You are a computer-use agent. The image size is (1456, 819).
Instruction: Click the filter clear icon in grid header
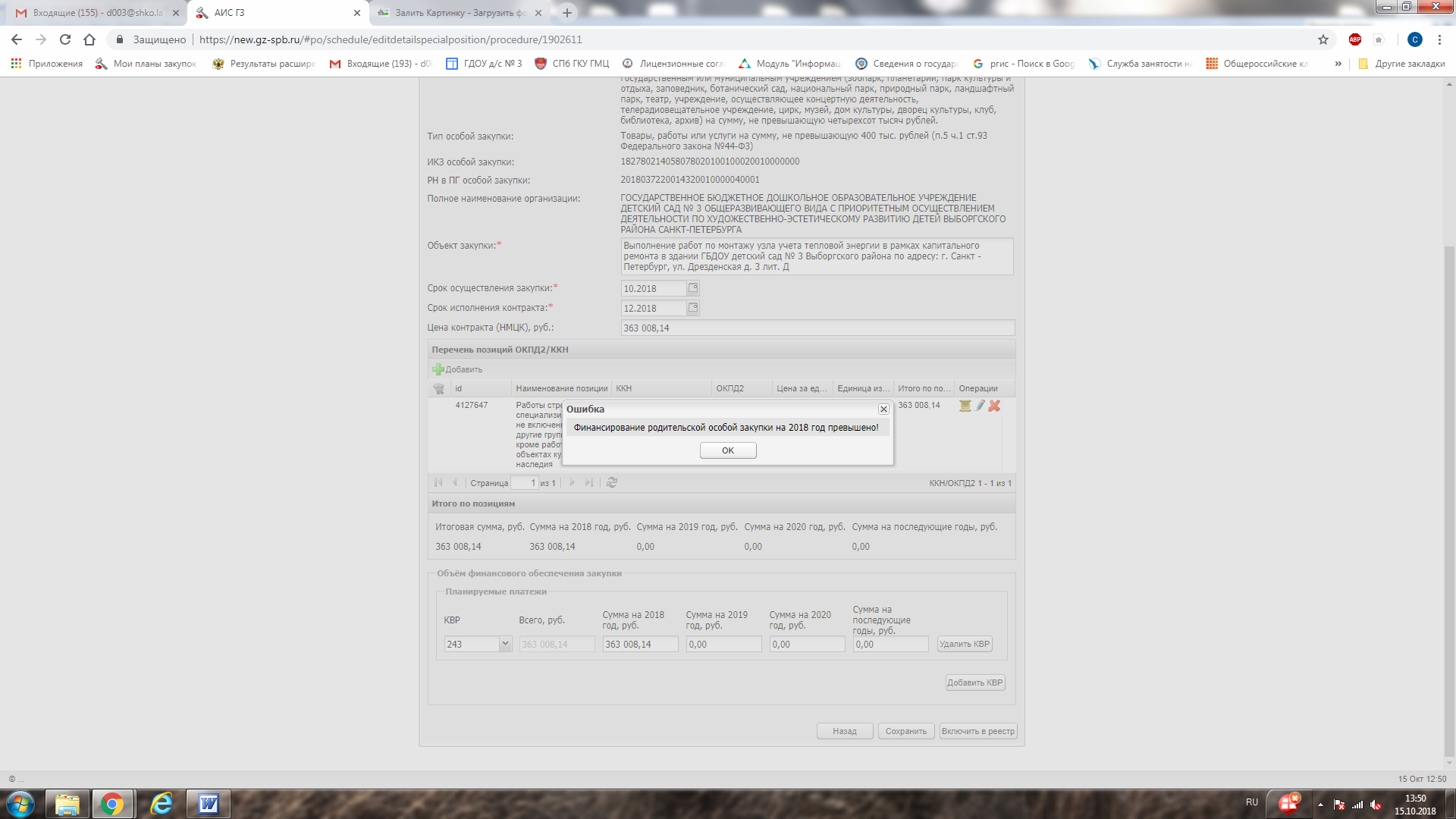[x=438, y=388]
